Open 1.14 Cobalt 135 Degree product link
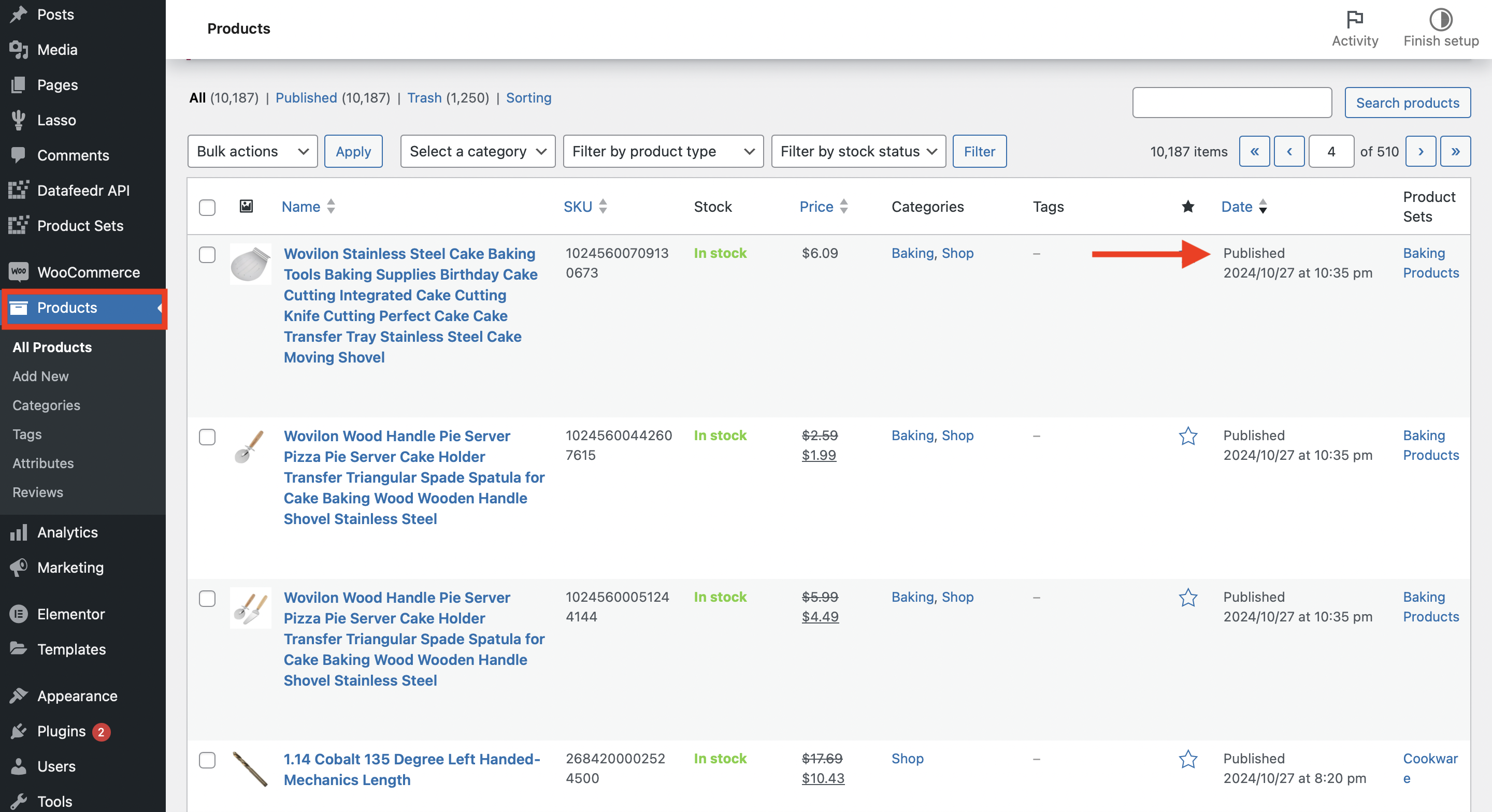The height and width of the screenshot is (812, 1492). (x=412, y=769)
